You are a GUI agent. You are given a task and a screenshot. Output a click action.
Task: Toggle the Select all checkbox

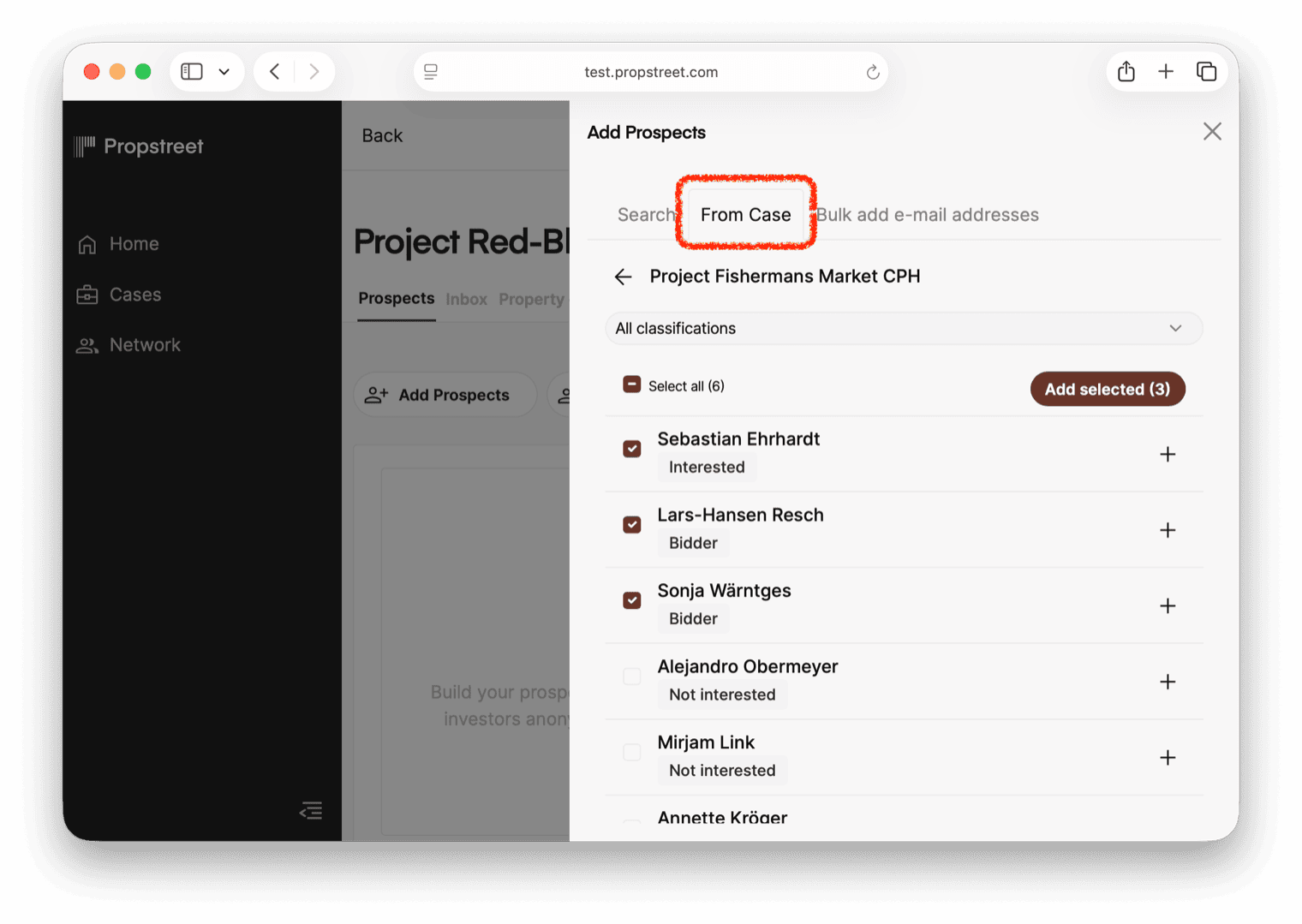click(632, 385)
